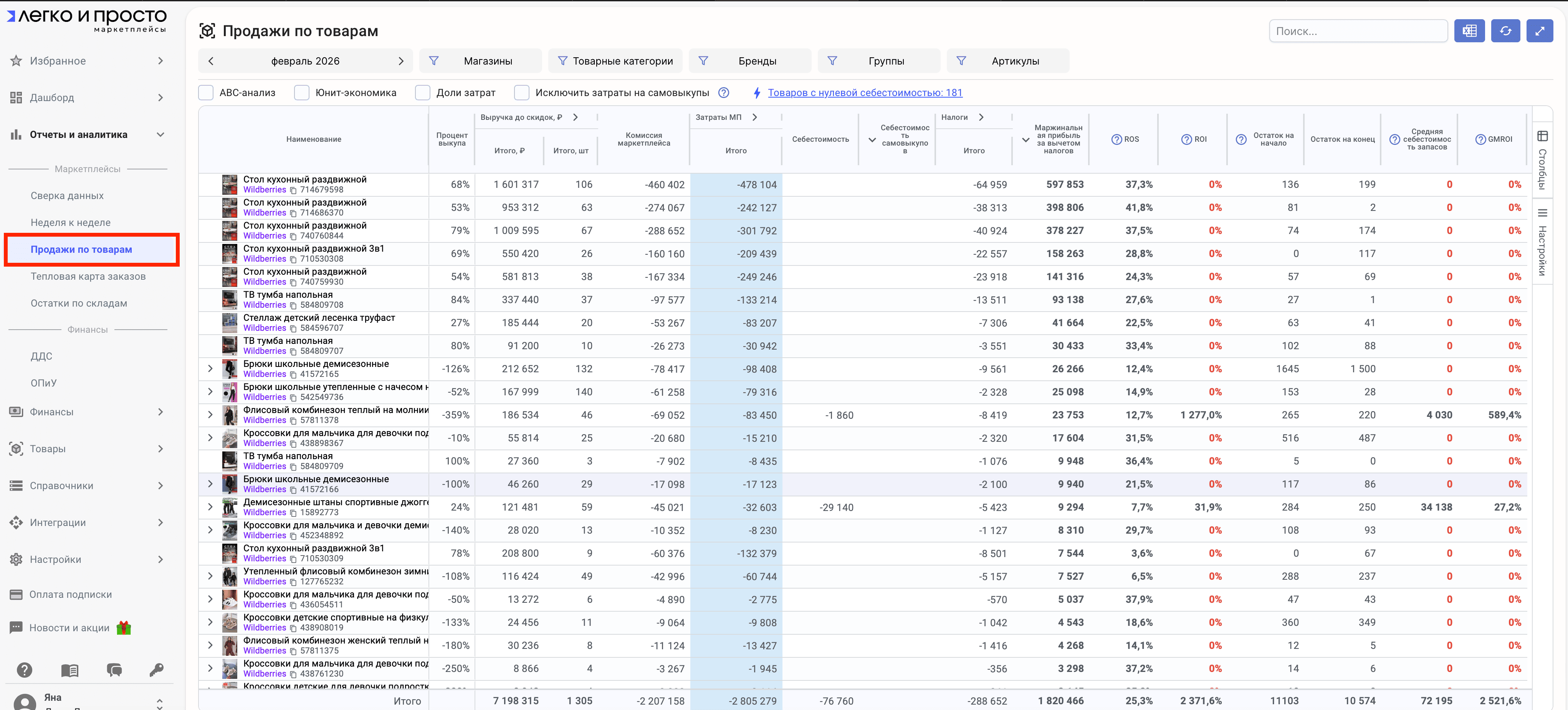Open the chat support bubble icon
This screenshot has height=710, width=1568.
(114, 670)
